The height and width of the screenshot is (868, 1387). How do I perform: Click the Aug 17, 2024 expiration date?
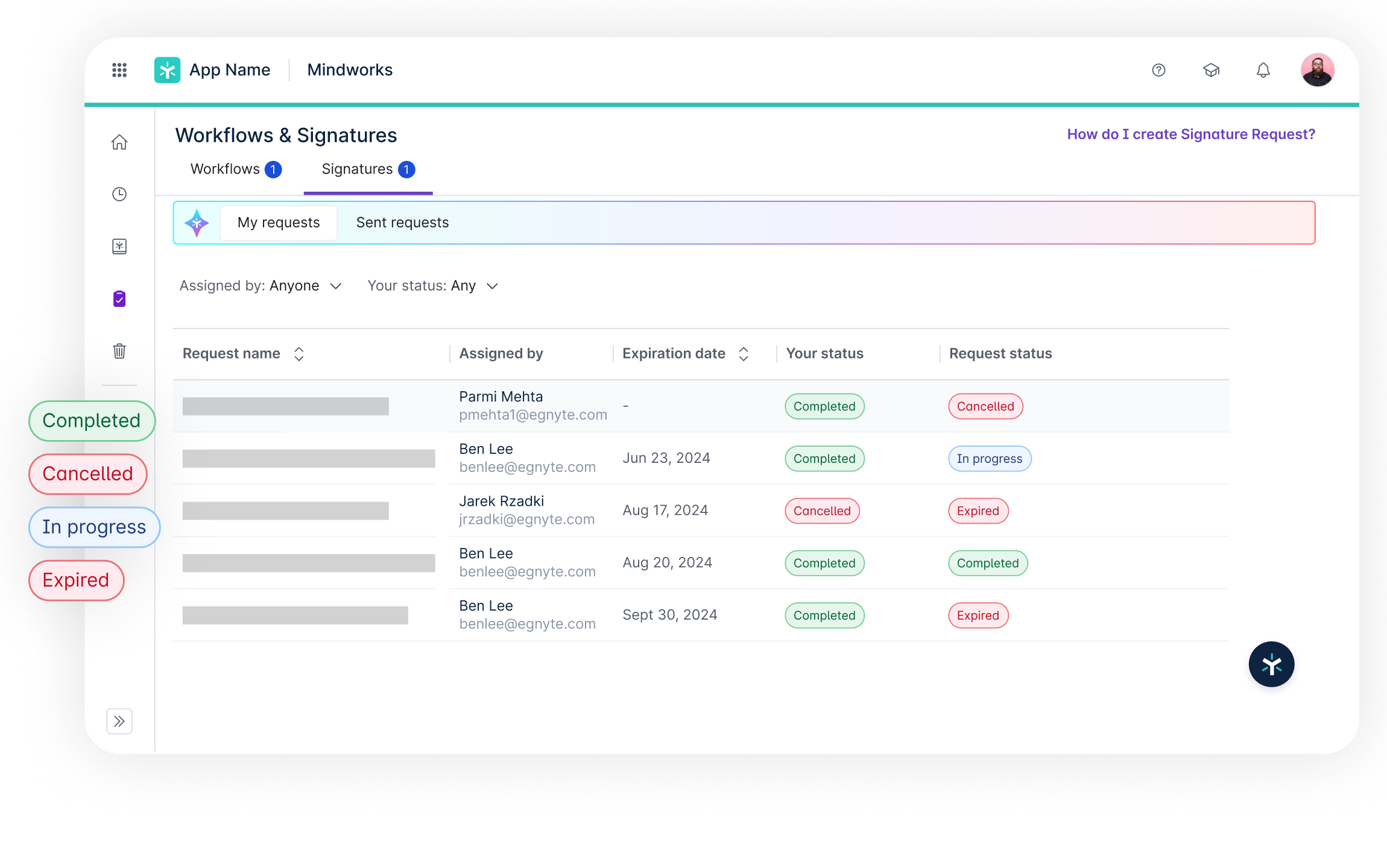(x=665, y=511)
